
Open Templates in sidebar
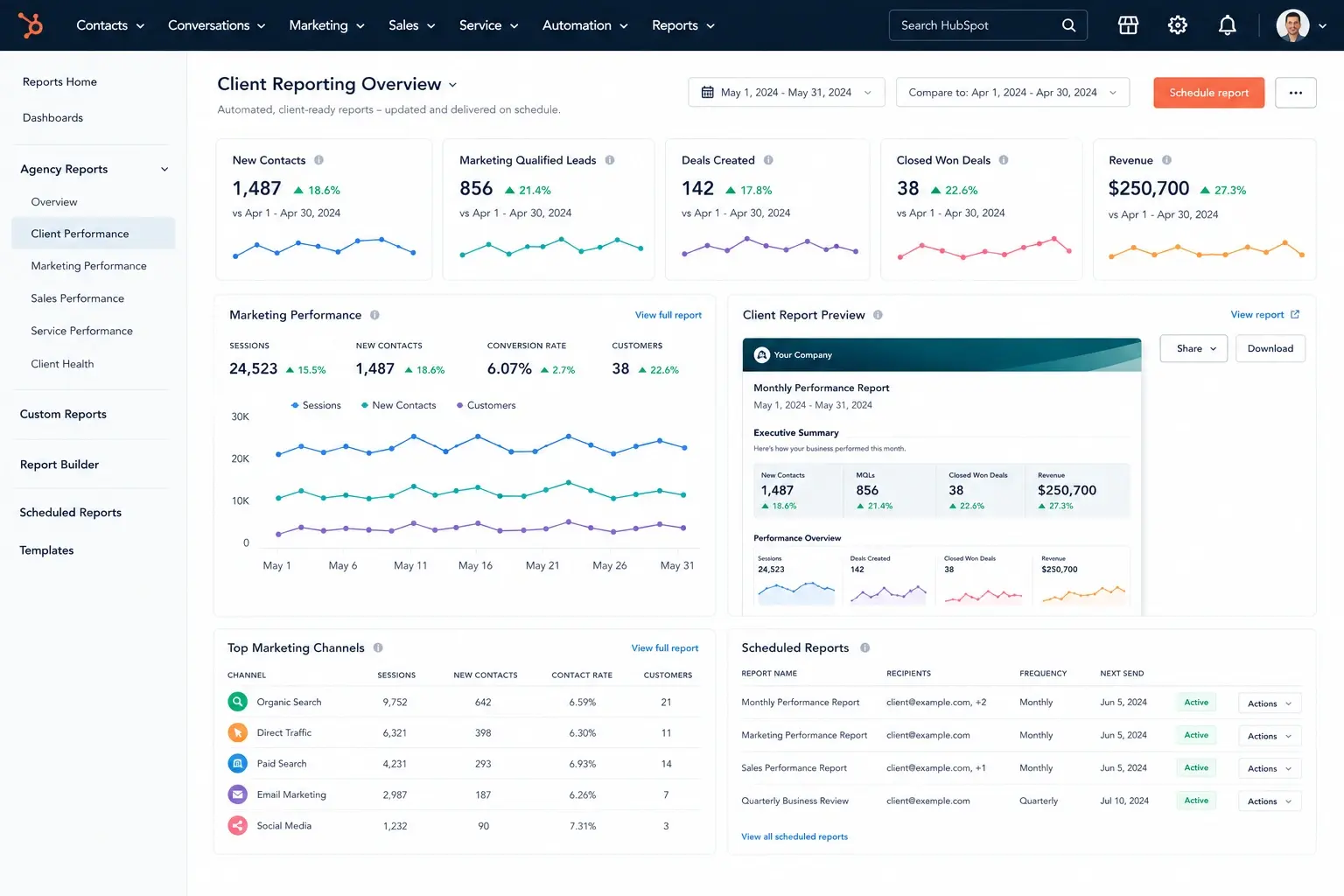coord(46,550)
